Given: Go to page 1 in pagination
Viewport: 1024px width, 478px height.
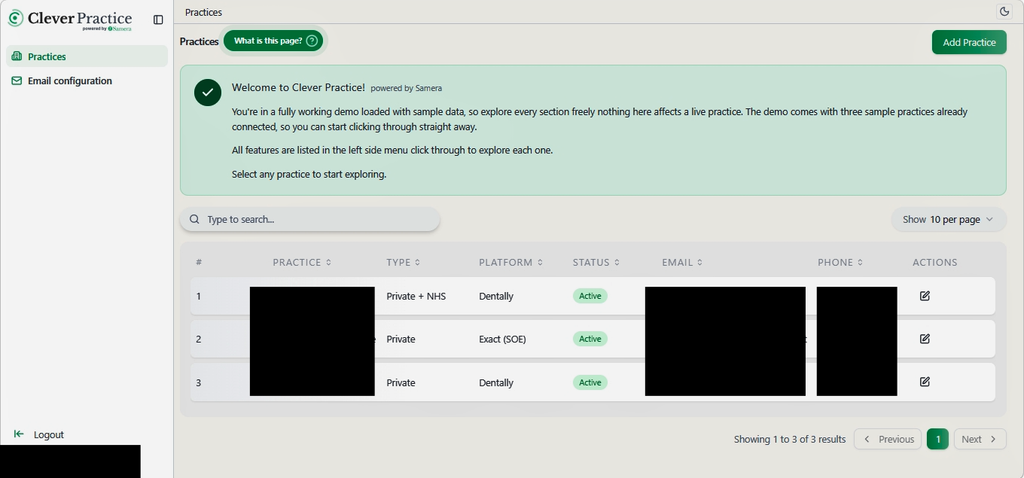Looking at the screenshot, I should [x=938, y=439].
